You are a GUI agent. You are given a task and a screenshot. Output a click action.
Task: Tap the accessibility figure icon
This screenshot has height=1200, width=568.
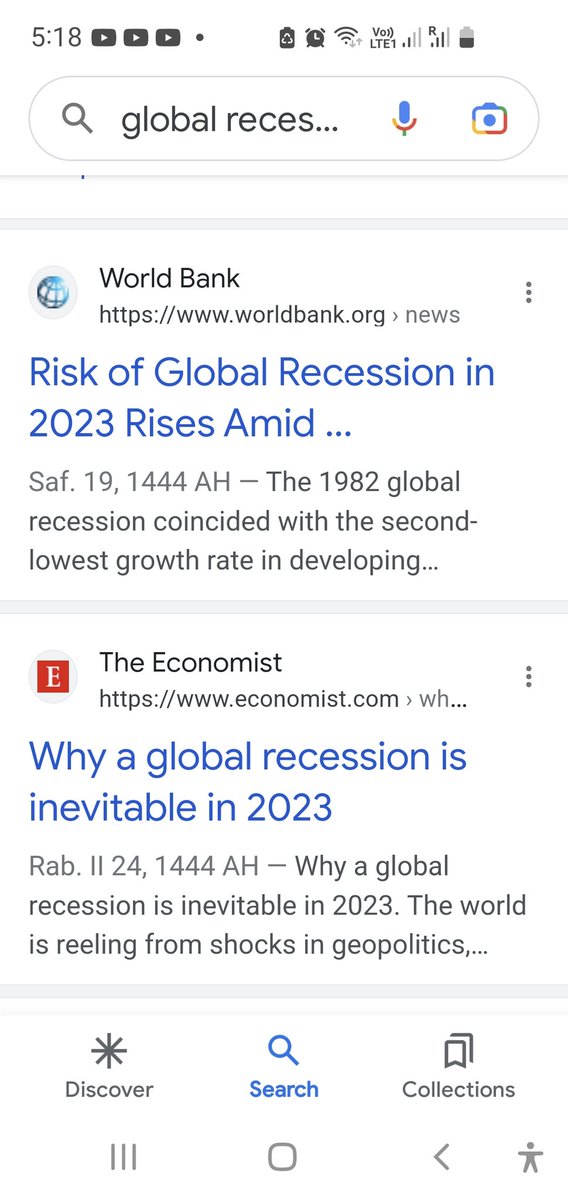click(x=531, y=1157)
